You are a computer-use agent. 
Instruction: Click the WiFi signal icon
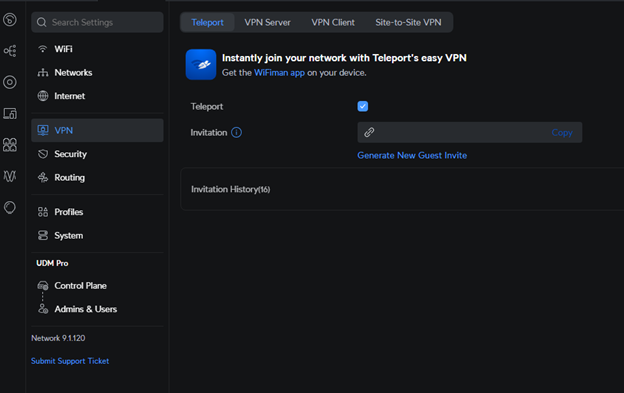tap(43, 49)
